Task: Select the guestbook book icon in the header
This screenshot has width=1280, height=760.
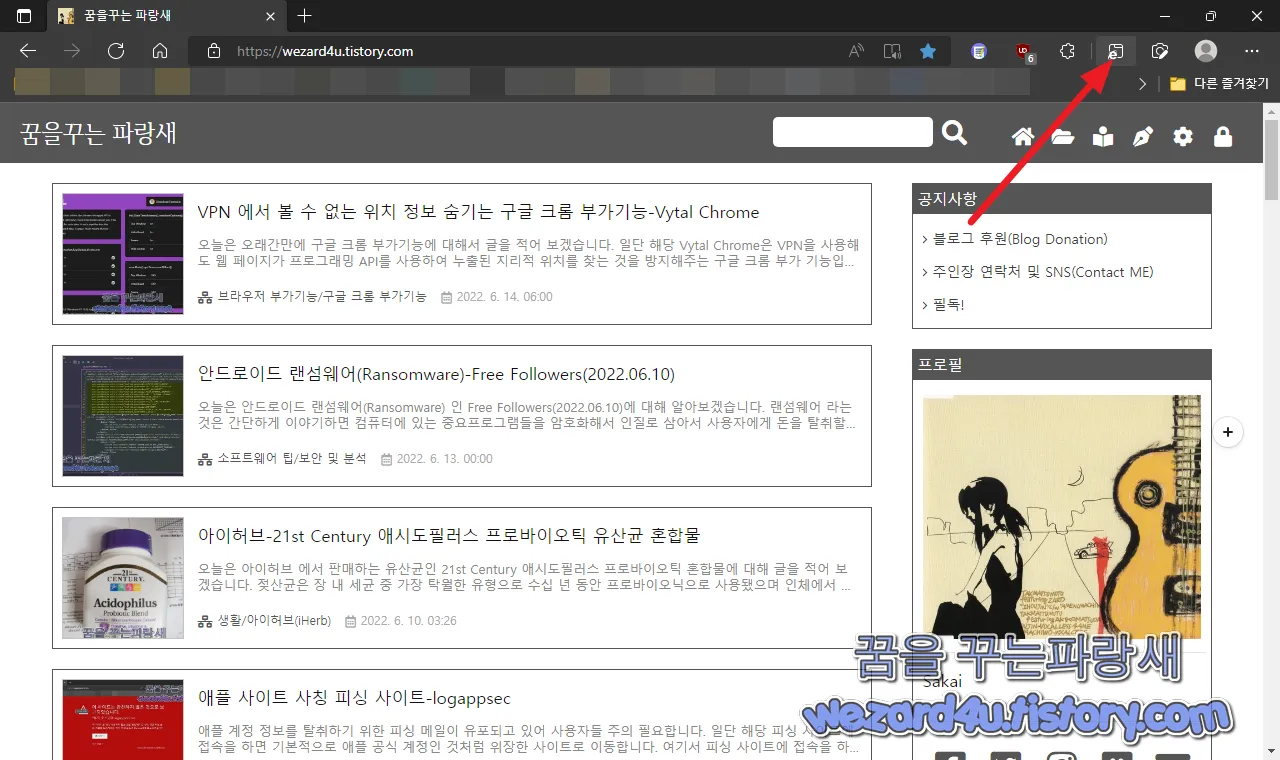Action: (x=1102, y=137)
